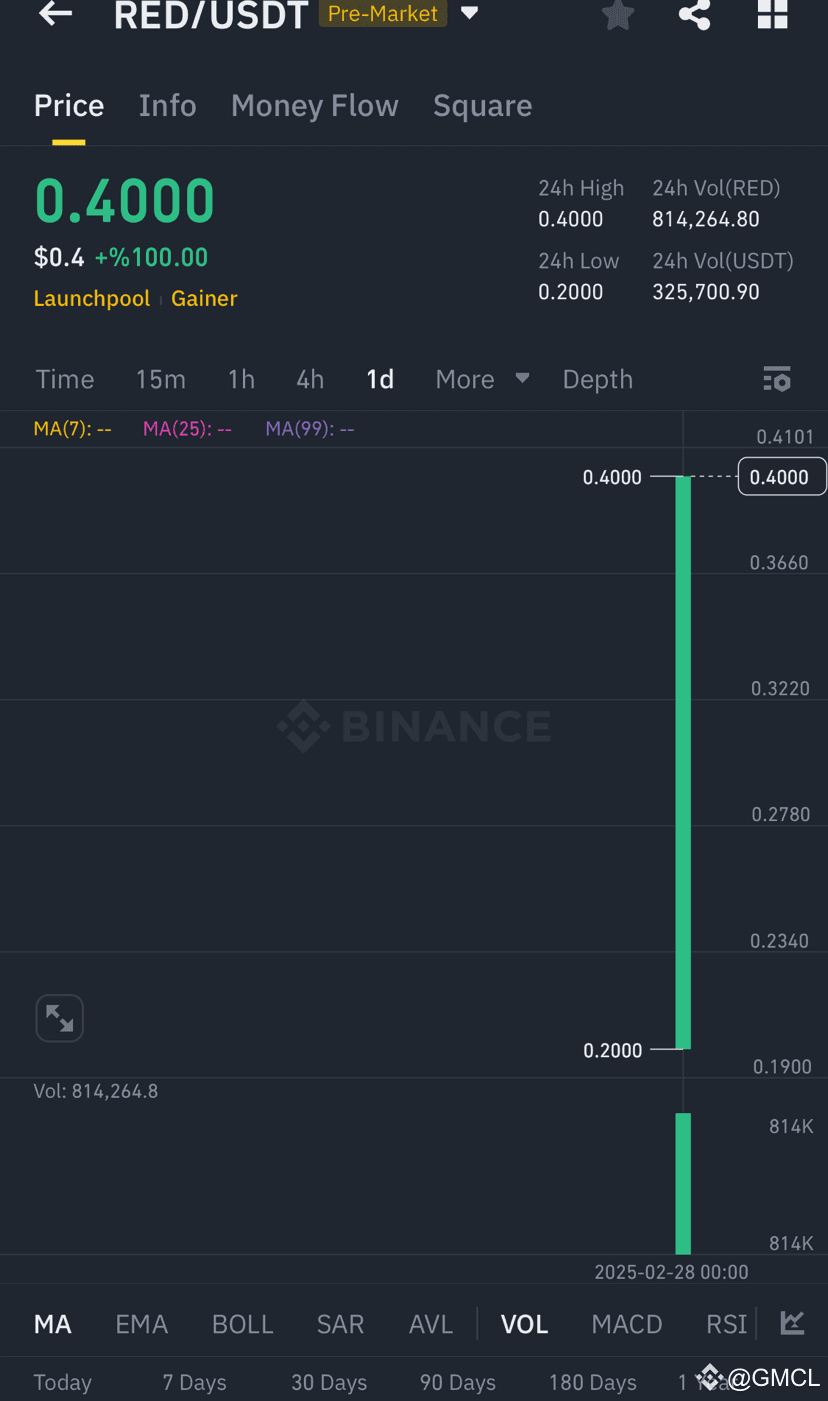Select the 180 Days range

(593, 1382)
